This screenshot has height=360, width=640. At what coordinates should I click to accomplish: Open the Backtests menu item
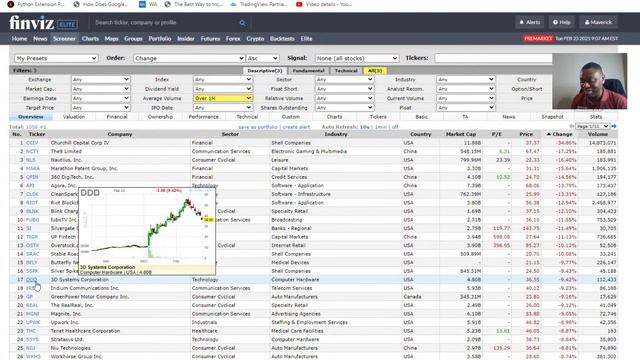point(282,39)
